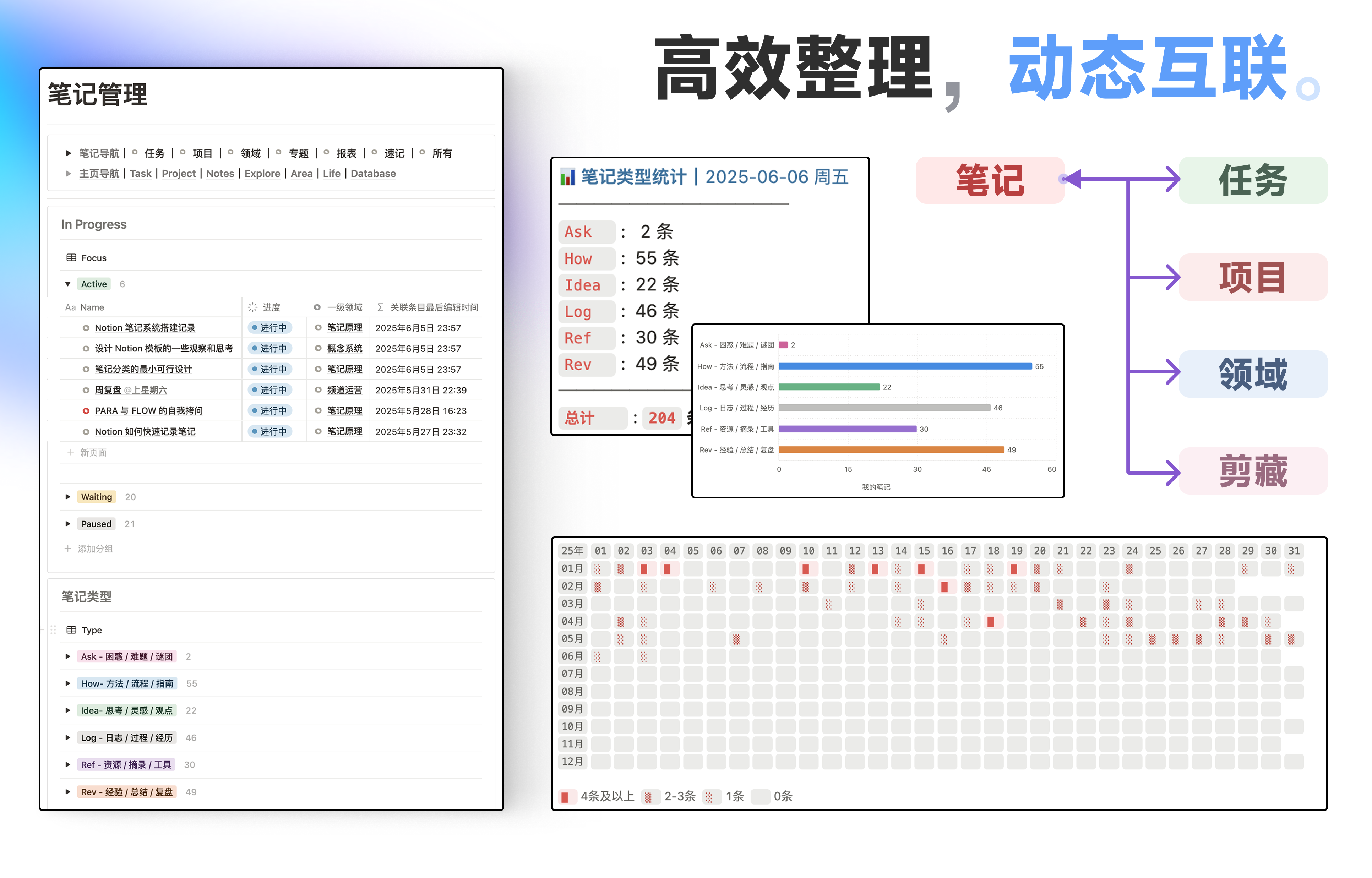Click the 总计 total label

click(x=593, y=418)
